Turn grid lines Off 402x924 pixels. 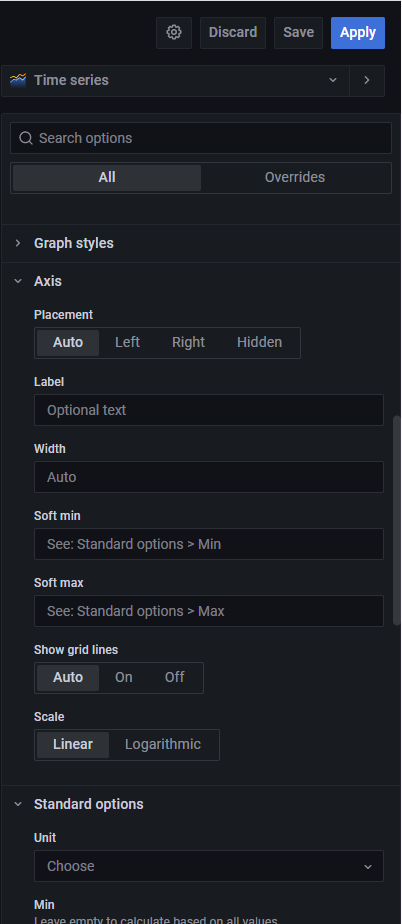pyautogui.click(x=174, y=677)
